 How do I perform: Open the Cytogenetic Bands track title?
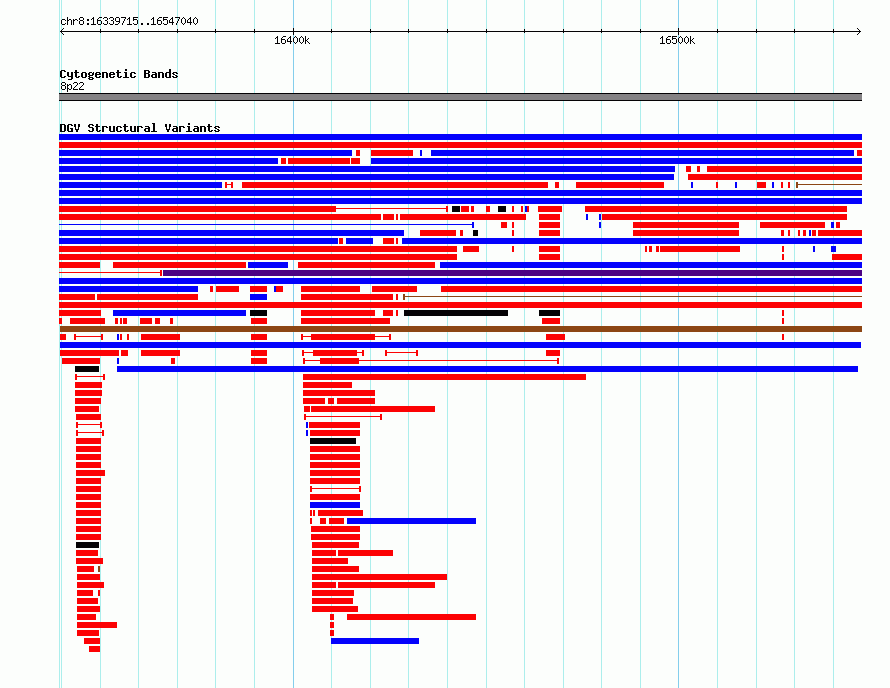point(119,74)
